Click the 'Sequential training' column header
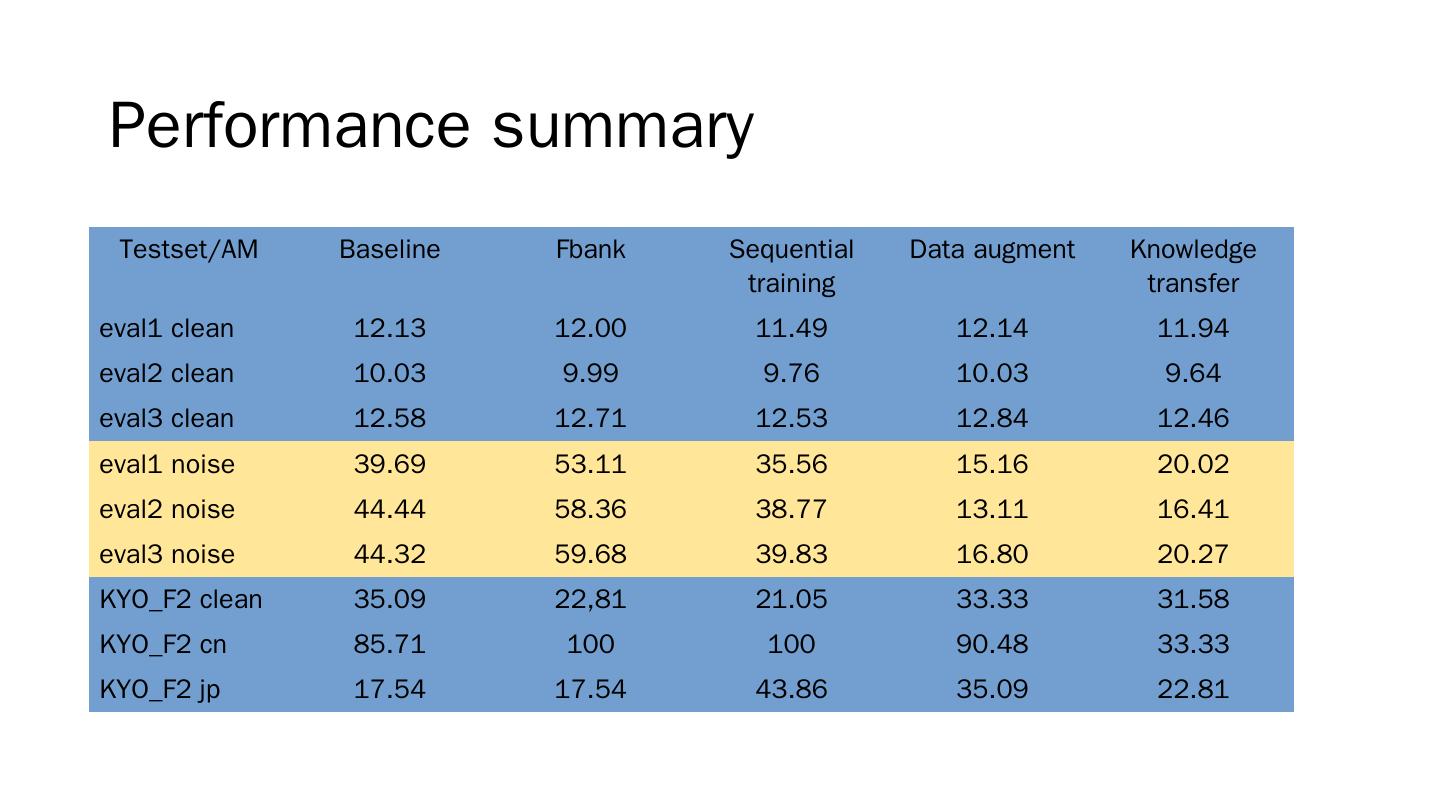This screenshot has width=1440, height=810. (791, 266)
